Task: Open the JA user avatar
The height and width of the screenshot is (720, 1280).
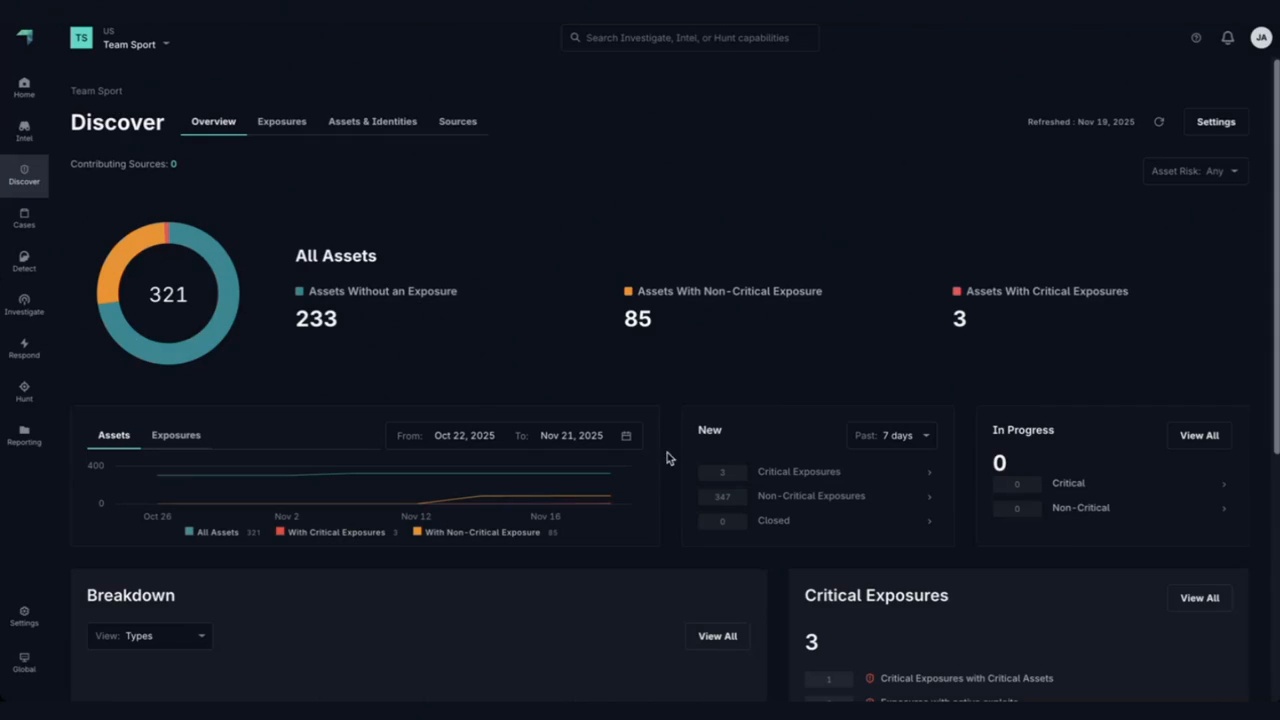Action: (1261, 38)
